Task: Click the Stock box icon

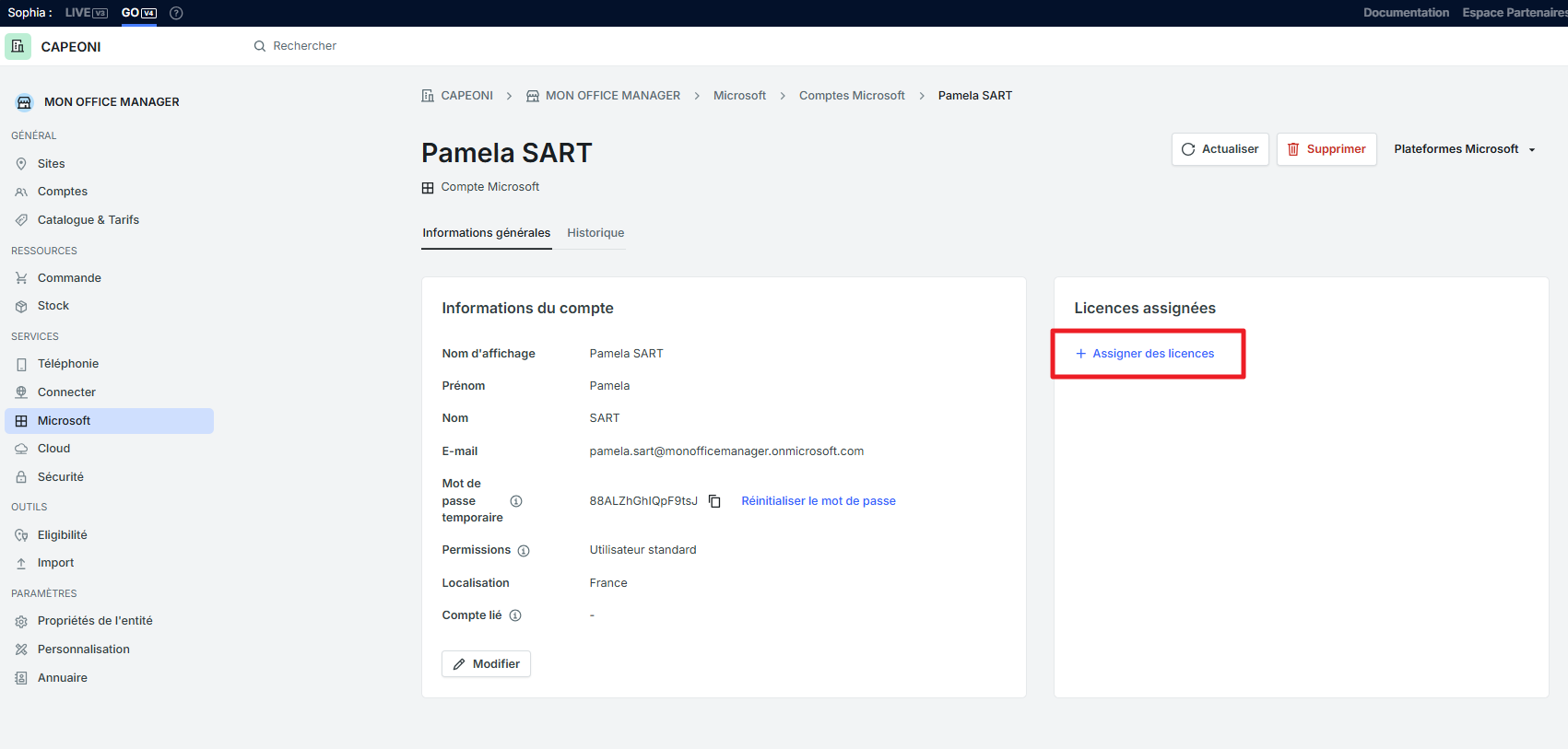Action: [21, 306]
